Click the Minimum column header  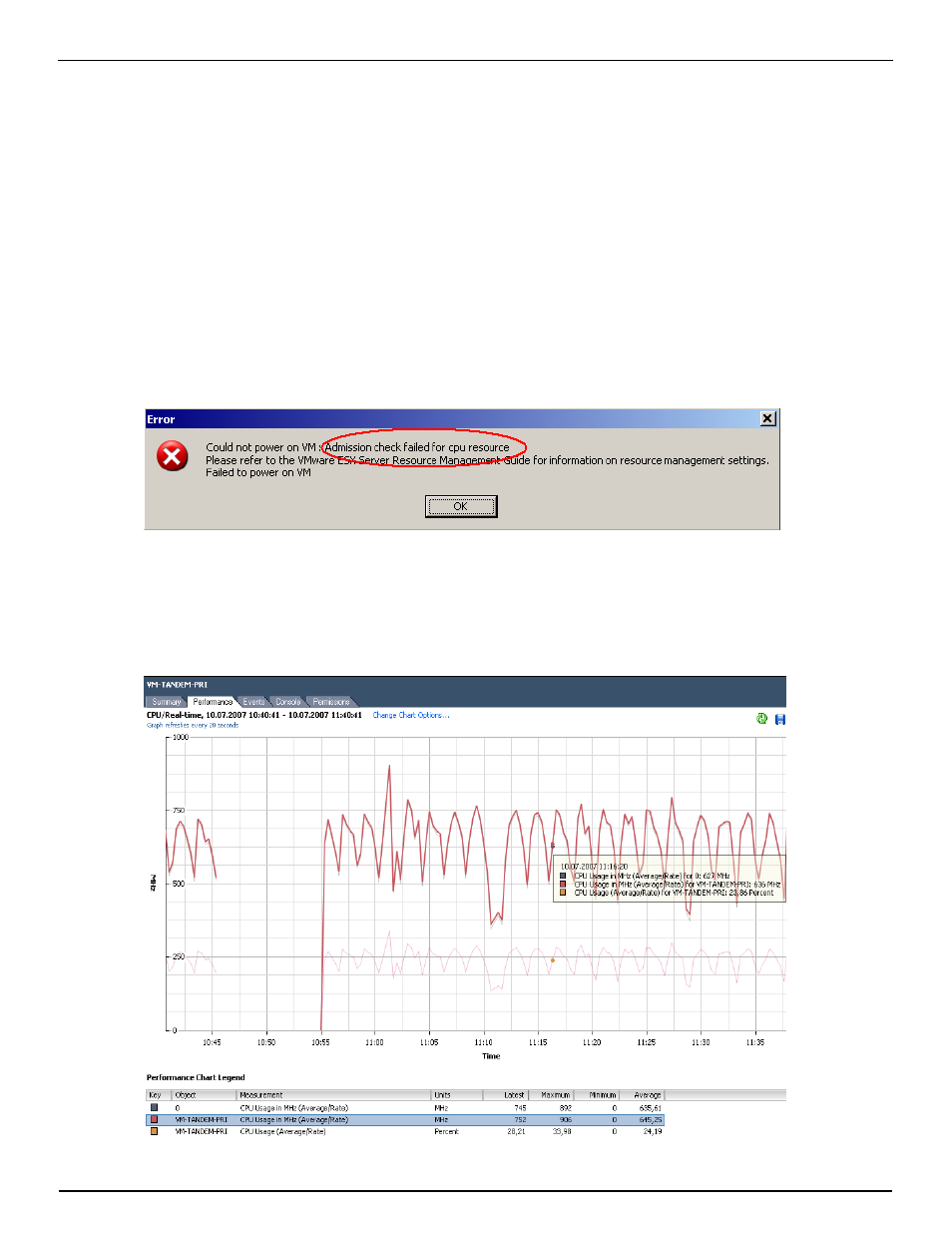[x=596, y=1095]
